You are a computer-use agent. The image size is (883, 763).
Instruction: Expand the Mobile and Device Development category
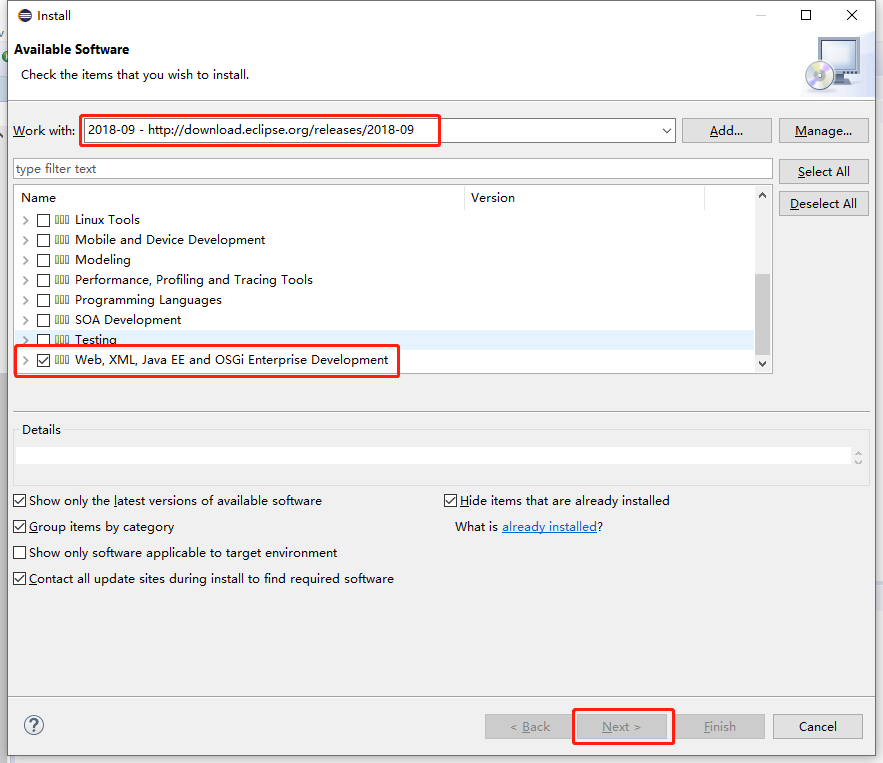(25, 240)
